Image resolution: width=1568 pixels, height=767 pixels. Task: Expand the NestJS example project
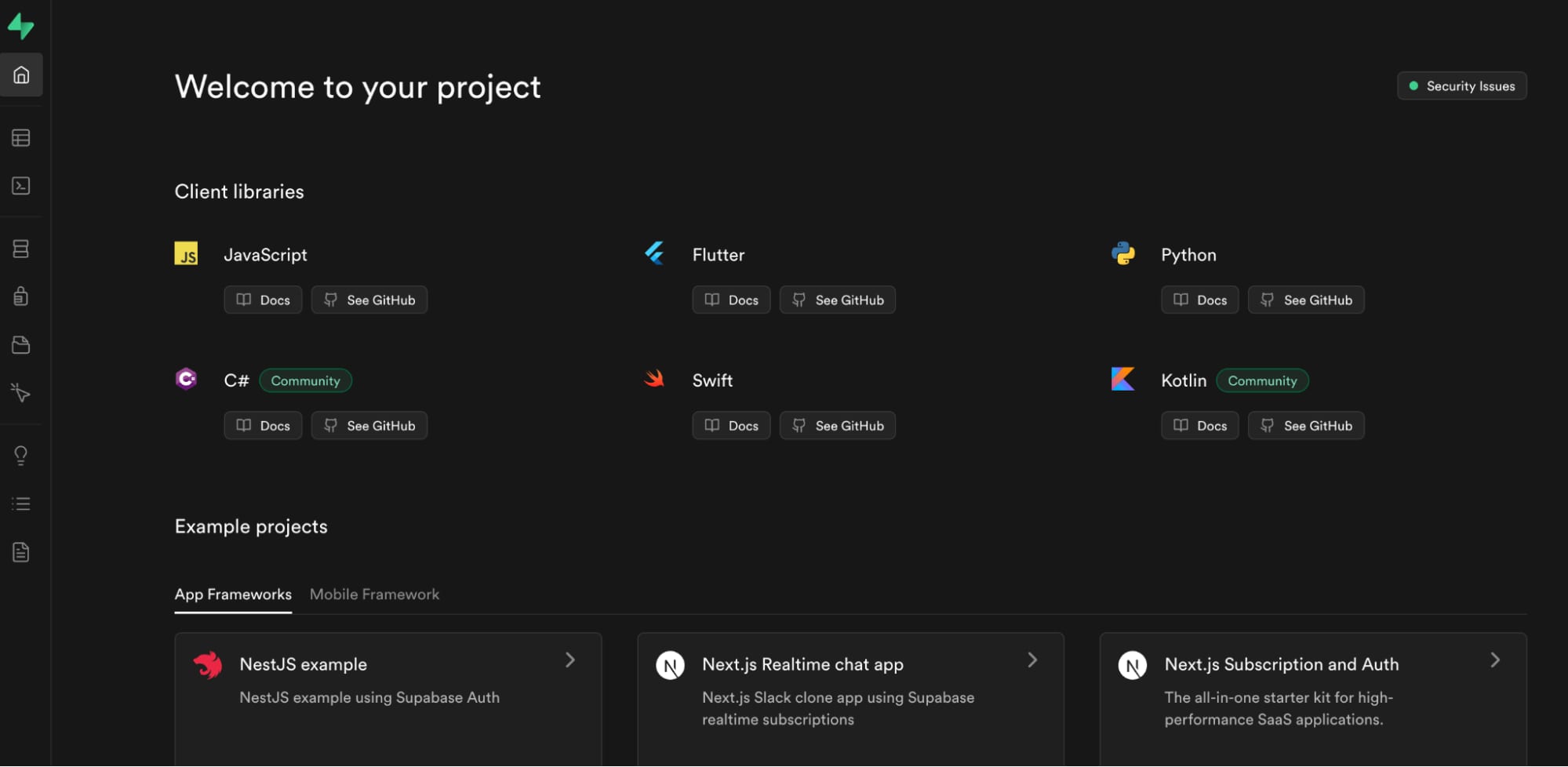coord(570,660)
